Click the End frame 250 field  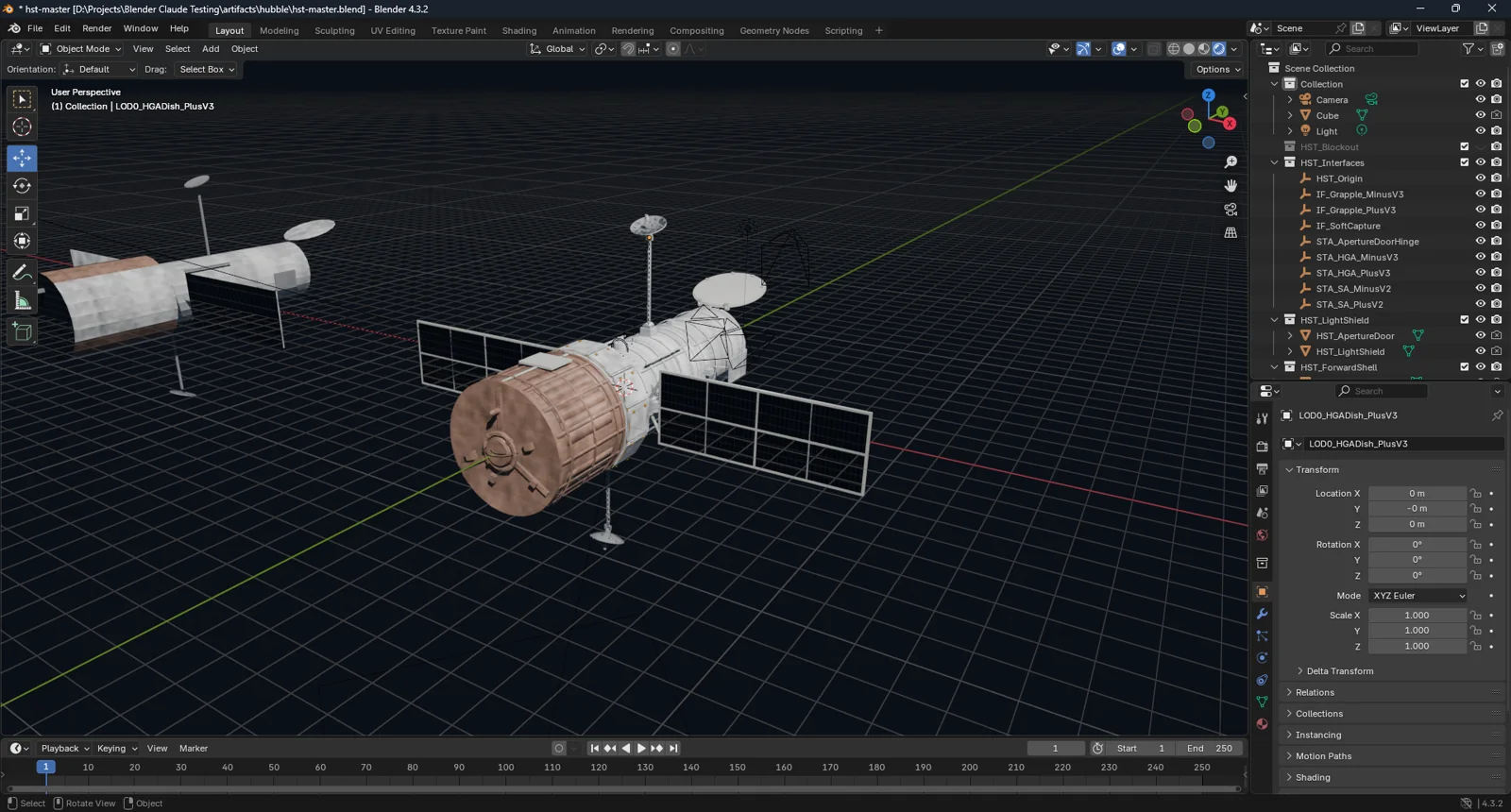[1210, 748]
